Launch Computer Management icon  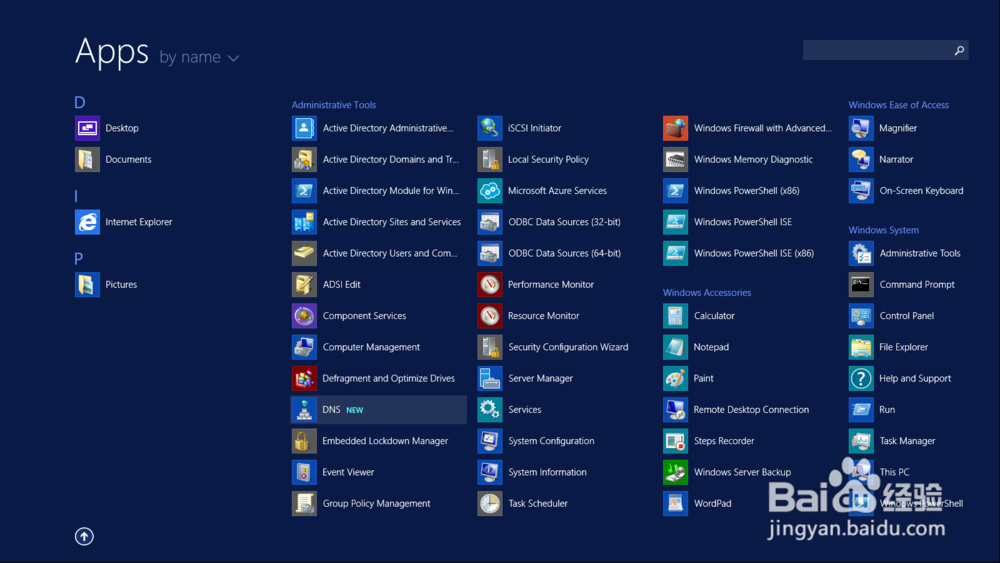tap(304, 347)
